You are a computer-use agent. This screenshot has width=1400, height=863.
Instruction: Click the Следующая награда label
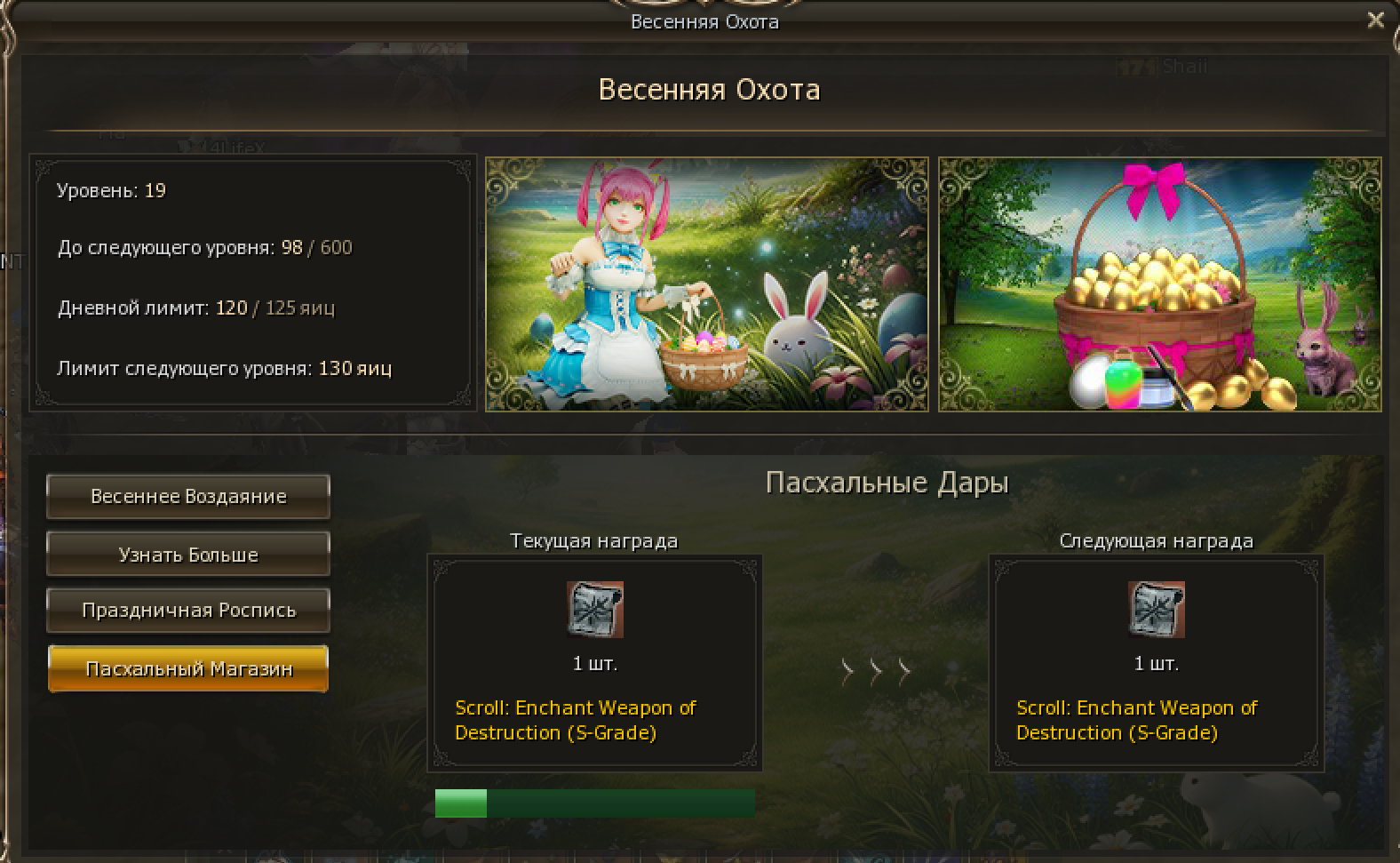tap(1157, 540)
